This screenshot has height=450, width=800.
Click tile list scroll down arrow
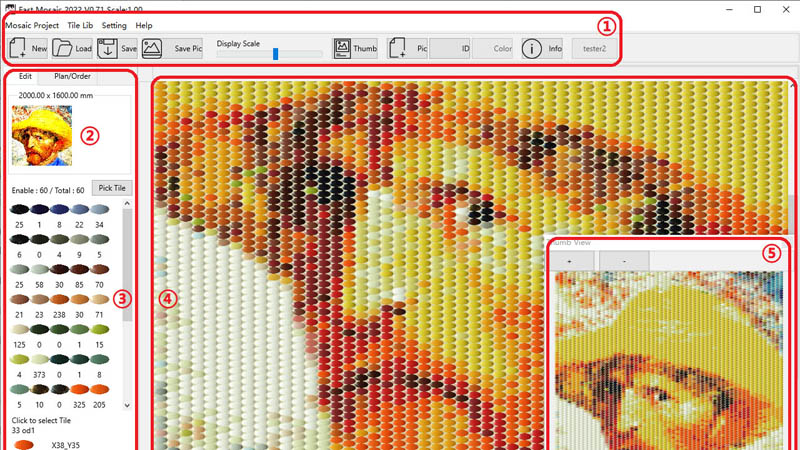(x=127, y=406)
